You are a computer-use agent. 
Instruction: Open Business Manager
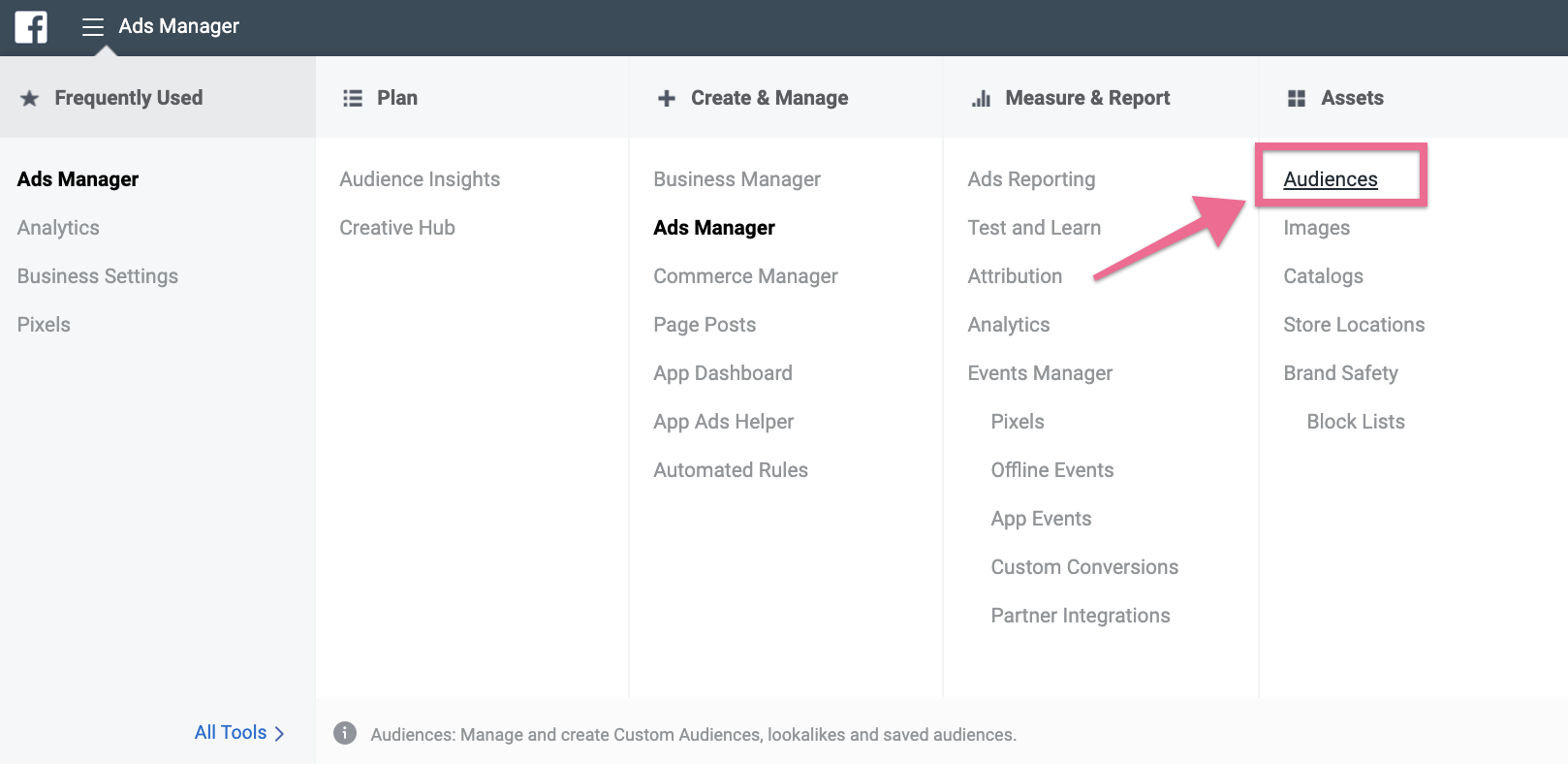coord(737,179)
